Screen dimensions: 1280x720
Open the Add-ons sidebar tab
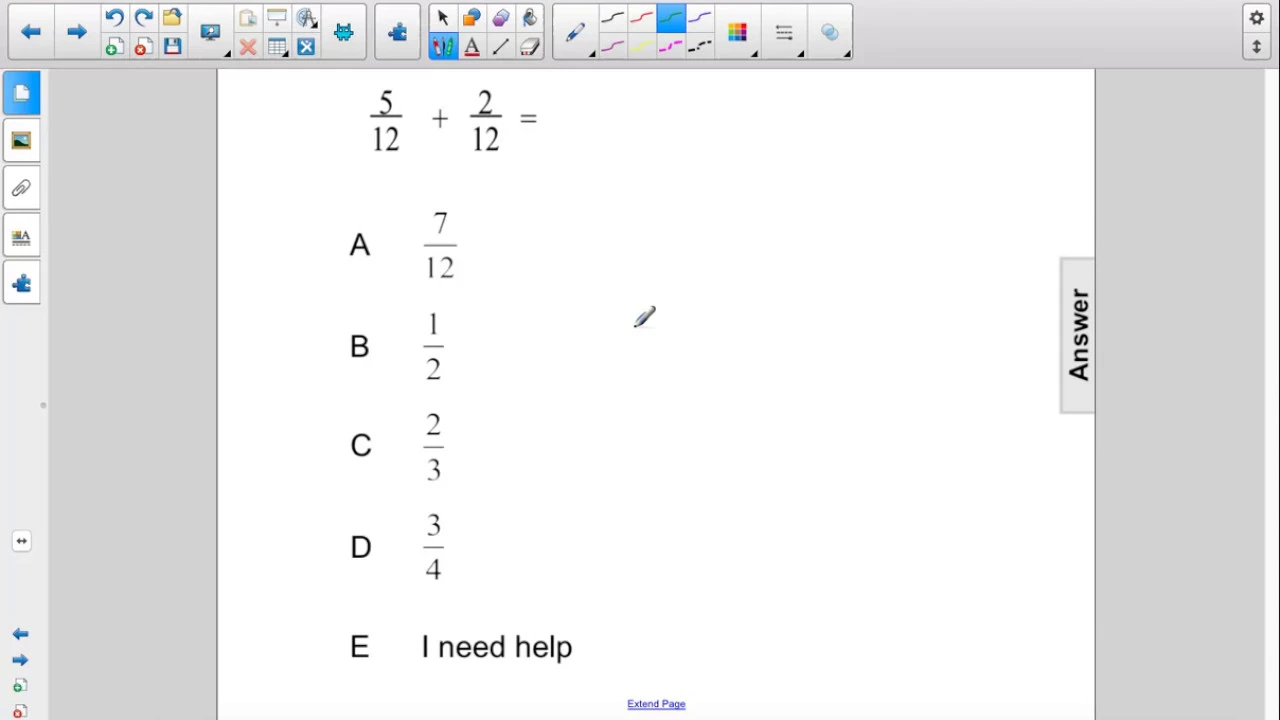(x=21, y=285)
